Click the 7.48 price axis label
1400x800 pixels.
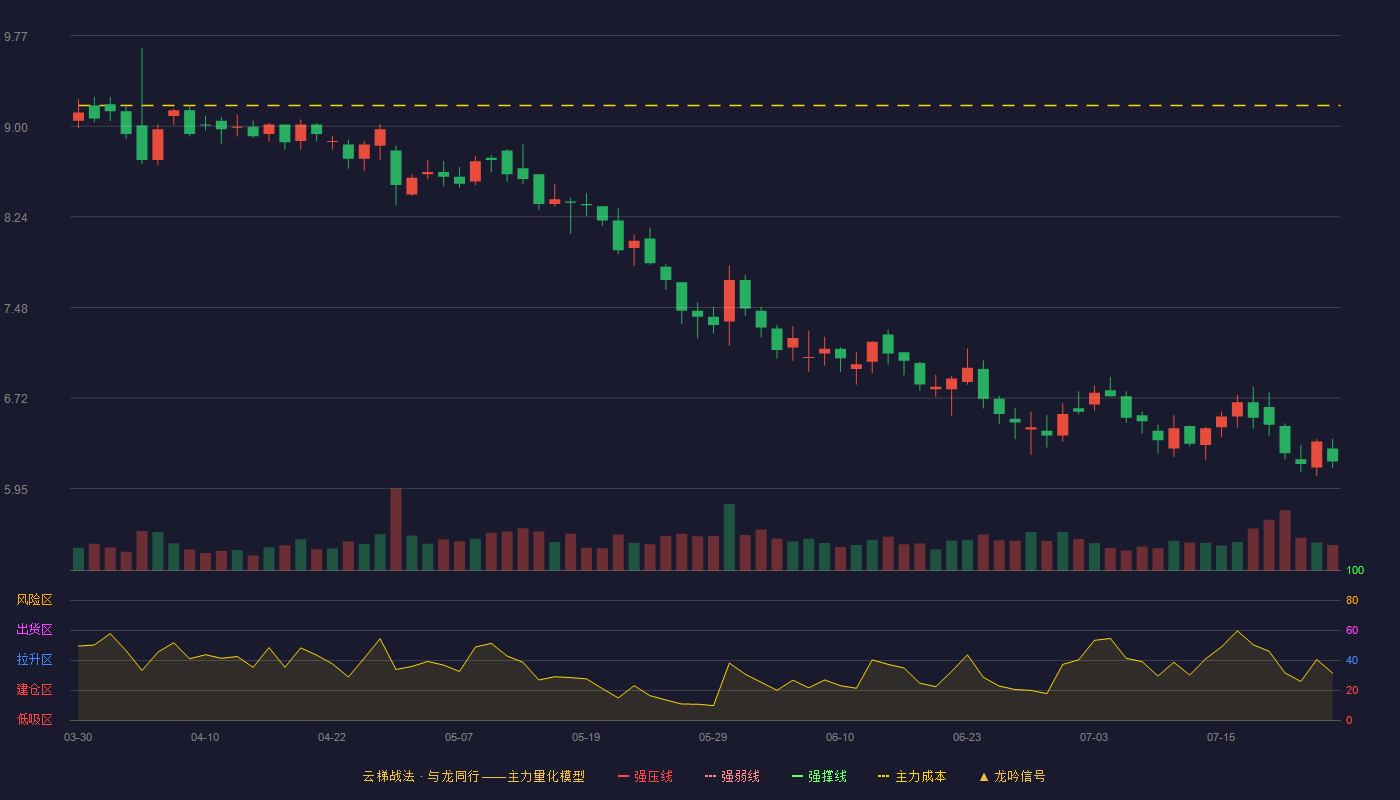pos(16,309)
